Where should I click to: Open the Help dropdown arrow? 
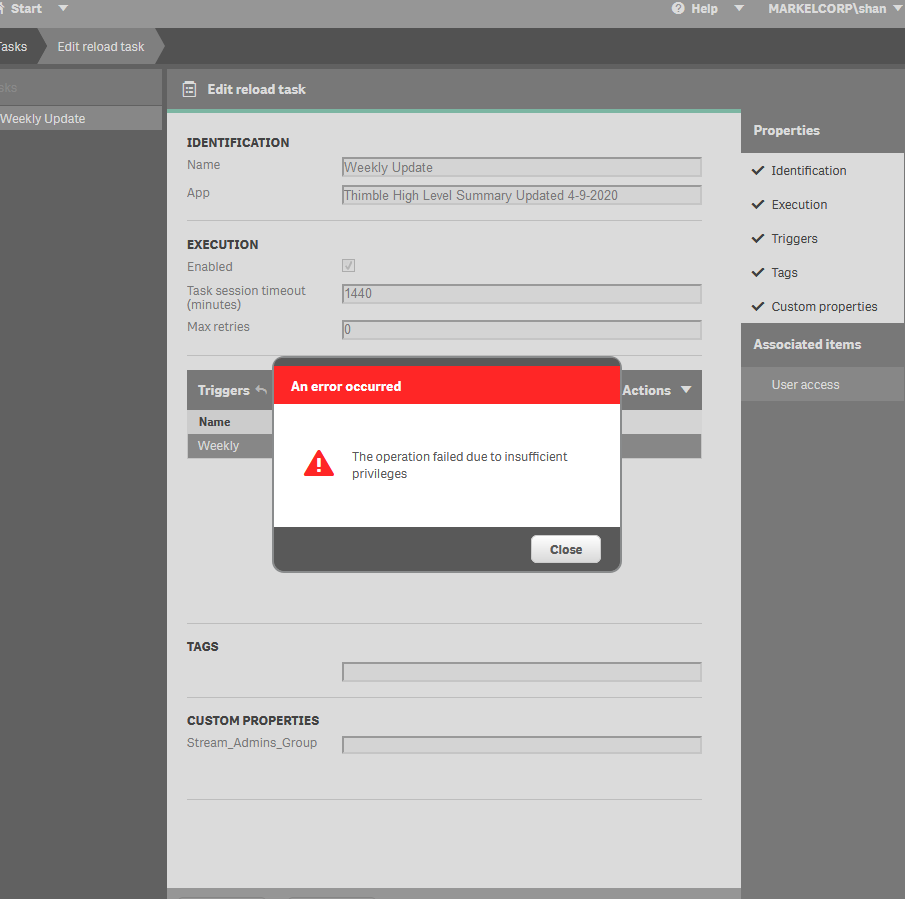(x=739, y=8)
